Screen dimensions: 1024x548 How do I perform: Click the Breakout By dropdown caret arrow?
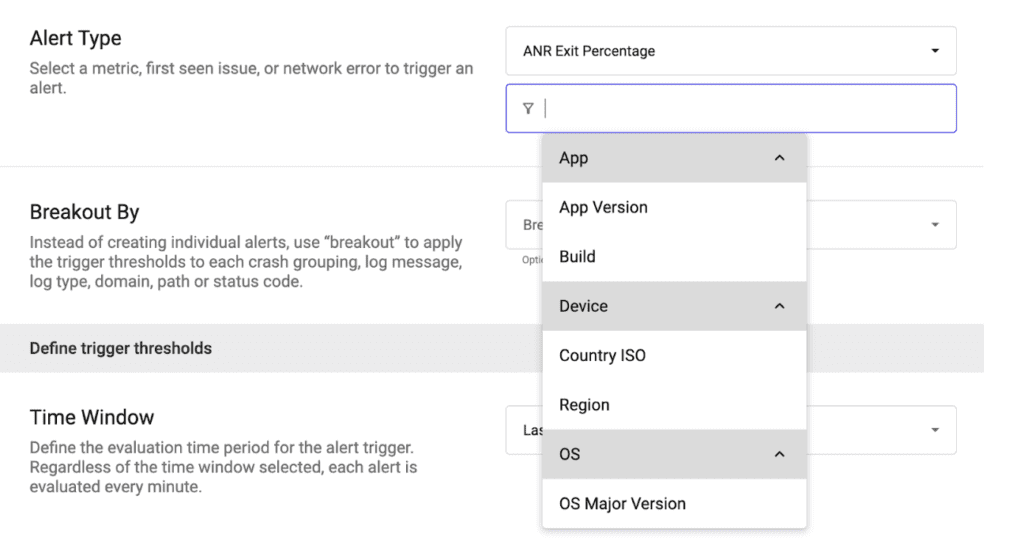click(934, 225)
